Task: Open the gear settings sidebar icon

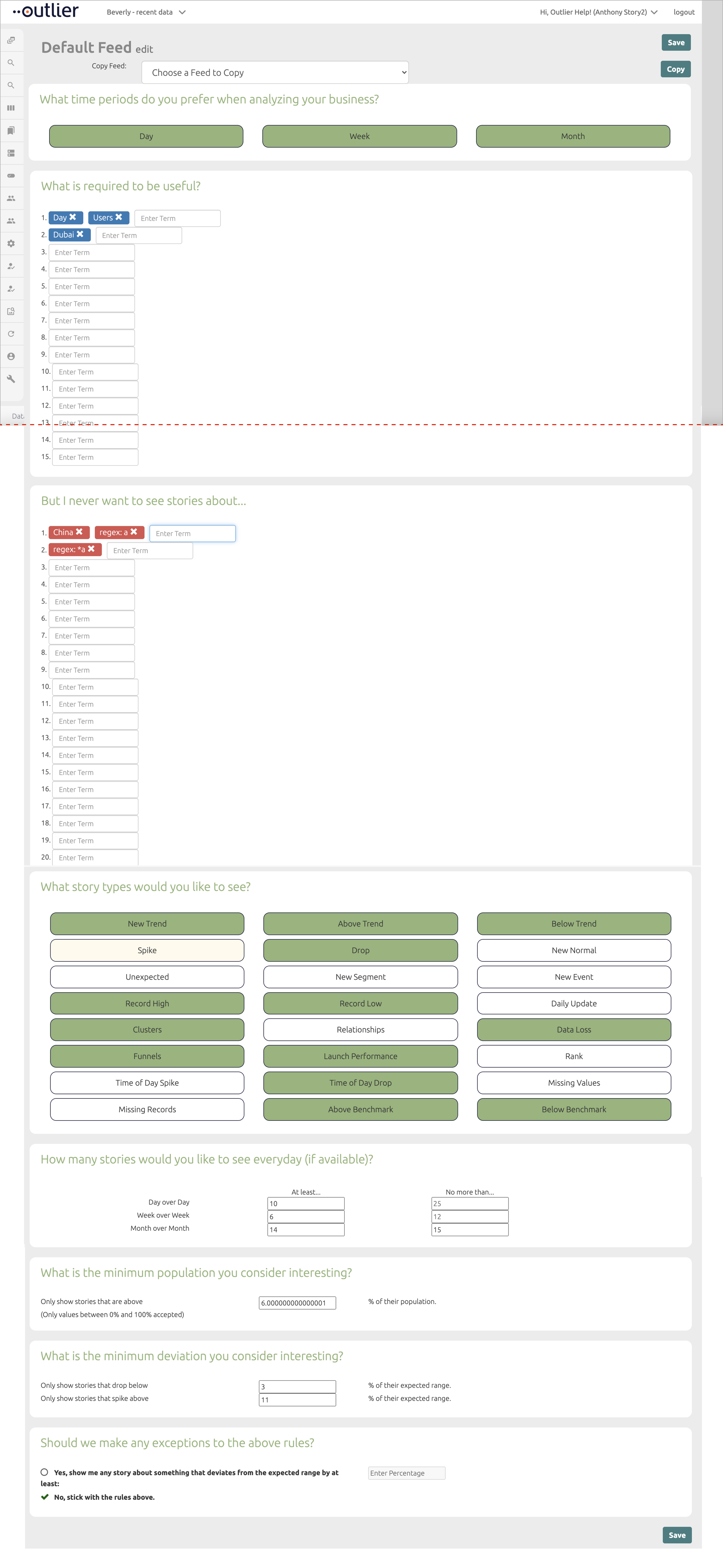Action: (x=11, y=244)
